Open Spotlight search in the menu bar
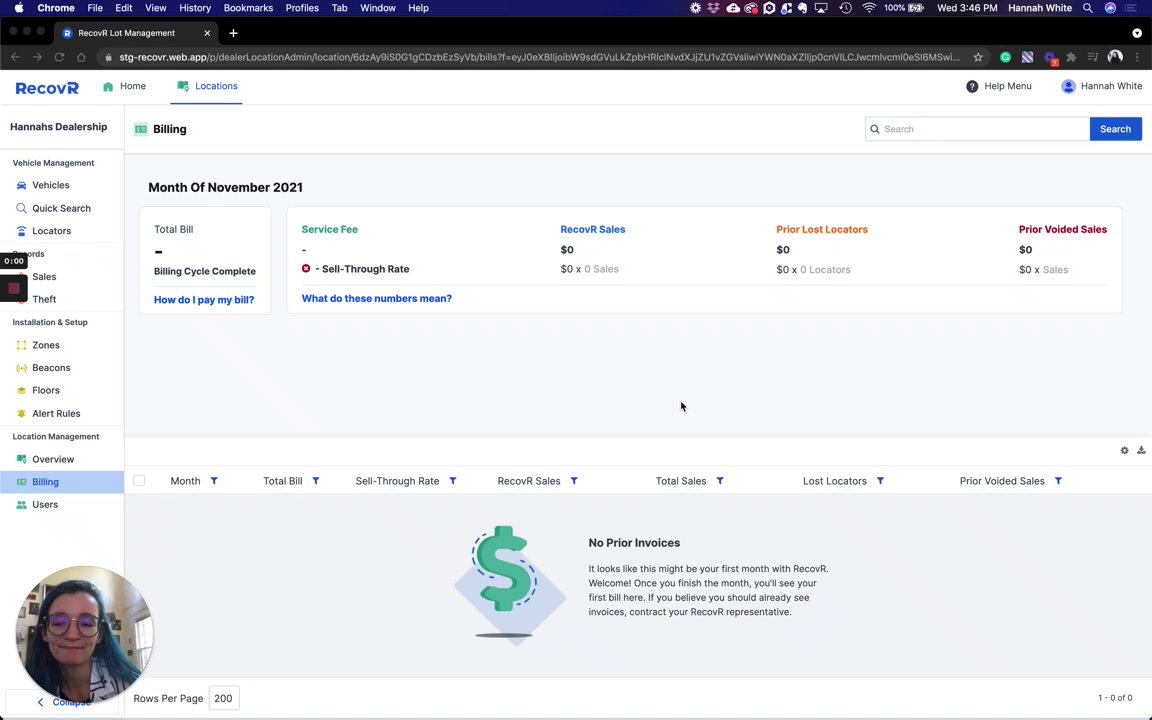This screenshot has height=720, width=1152. point(1088,8)
